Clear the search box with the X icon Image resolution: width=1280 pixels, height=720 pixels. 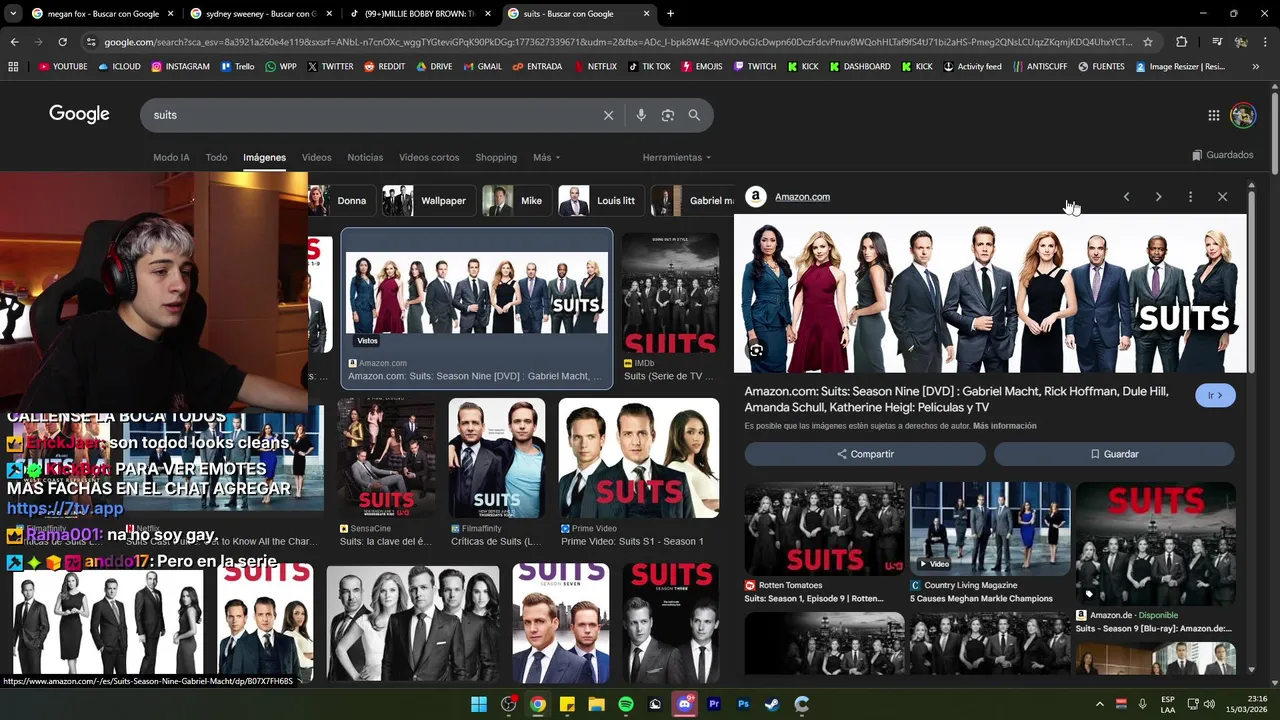point(608,115)
